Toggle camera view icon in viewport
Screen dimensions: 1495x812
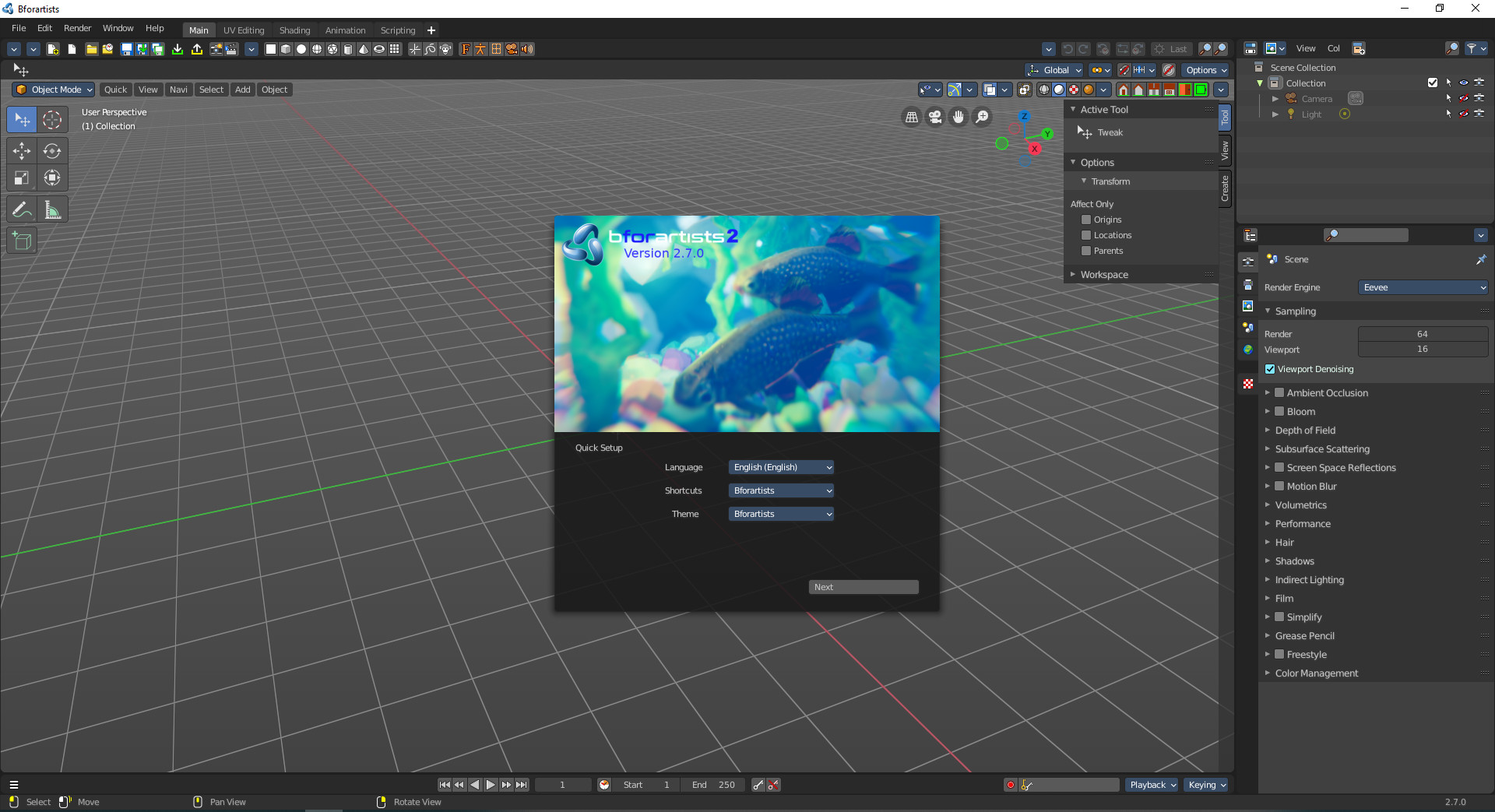pyautogui.click(x=935, y=117)
